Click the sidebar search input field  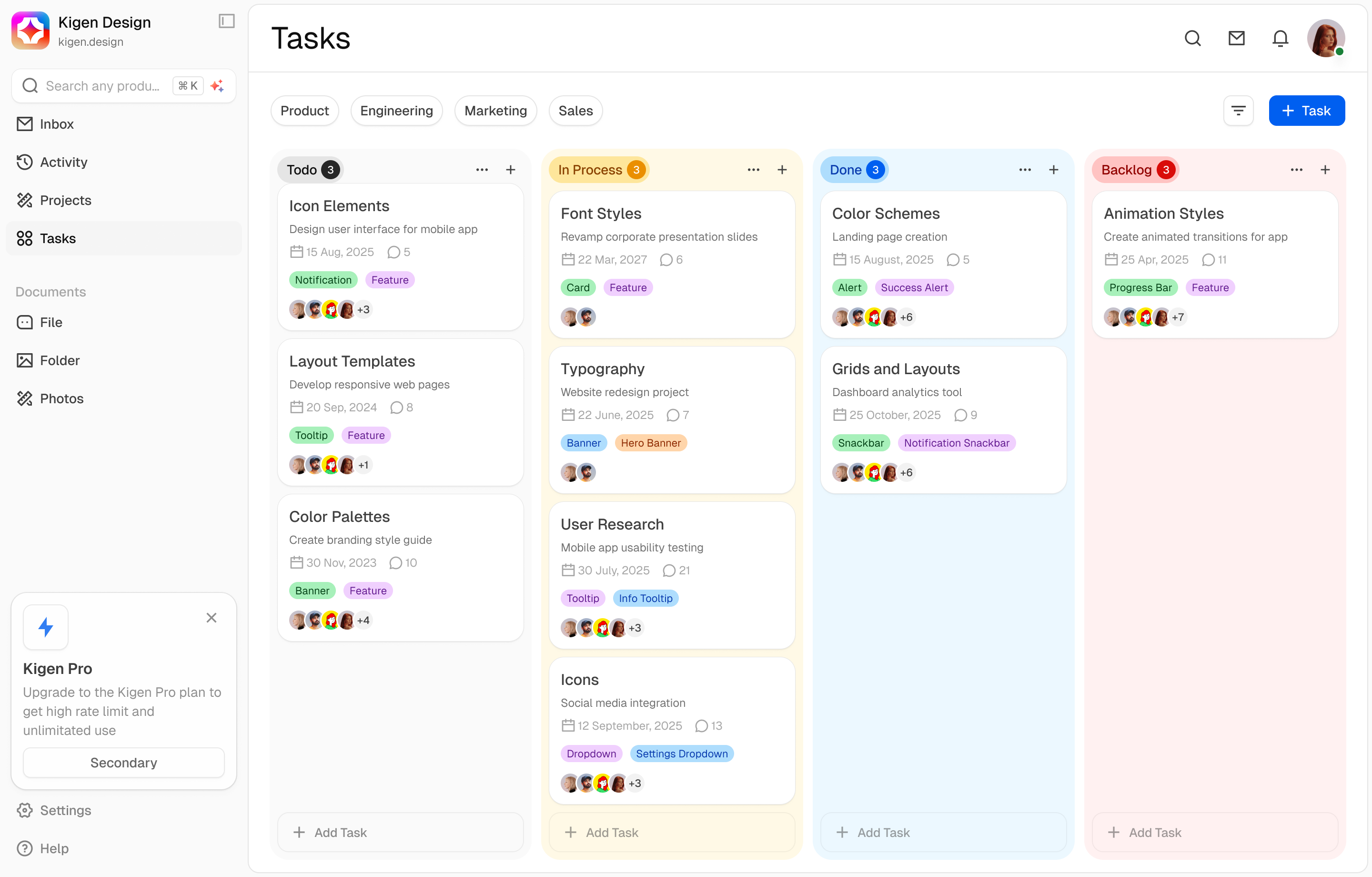102,85
